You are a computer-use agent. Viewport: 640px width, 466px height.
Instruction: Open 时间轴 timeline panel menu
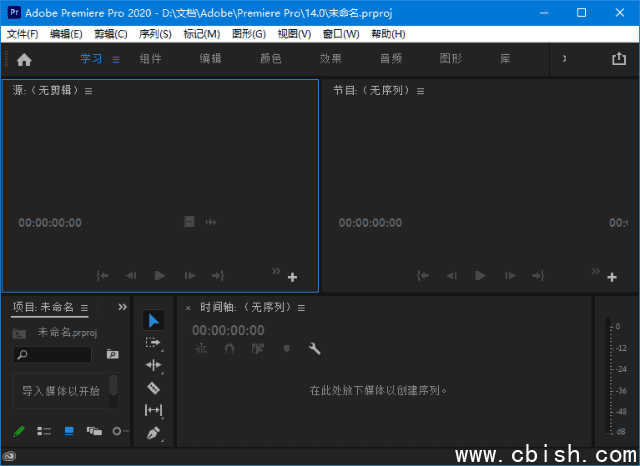pyautogui.click(x=301, y=308)
